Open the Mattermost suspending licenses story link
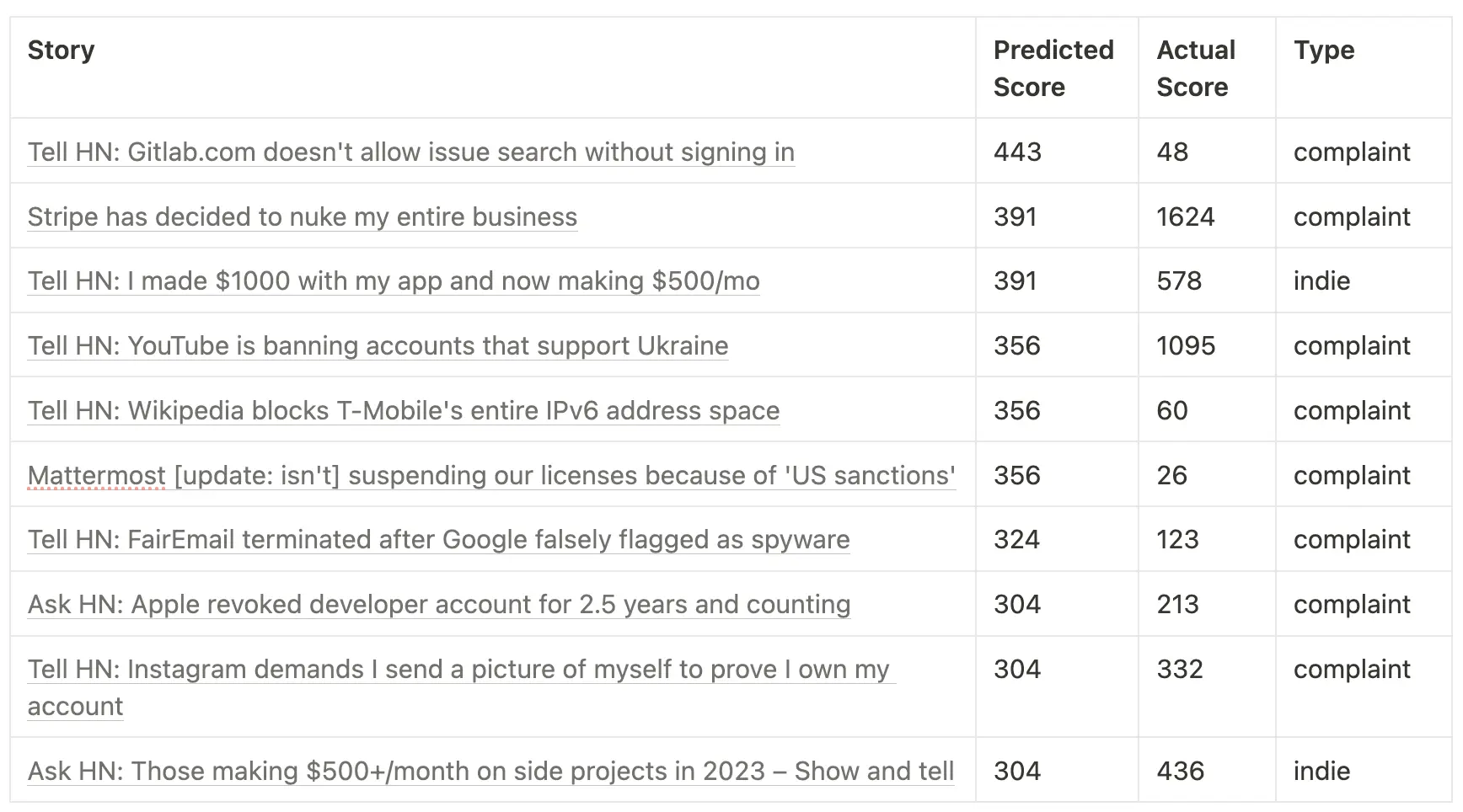 (x=491, y=476)
